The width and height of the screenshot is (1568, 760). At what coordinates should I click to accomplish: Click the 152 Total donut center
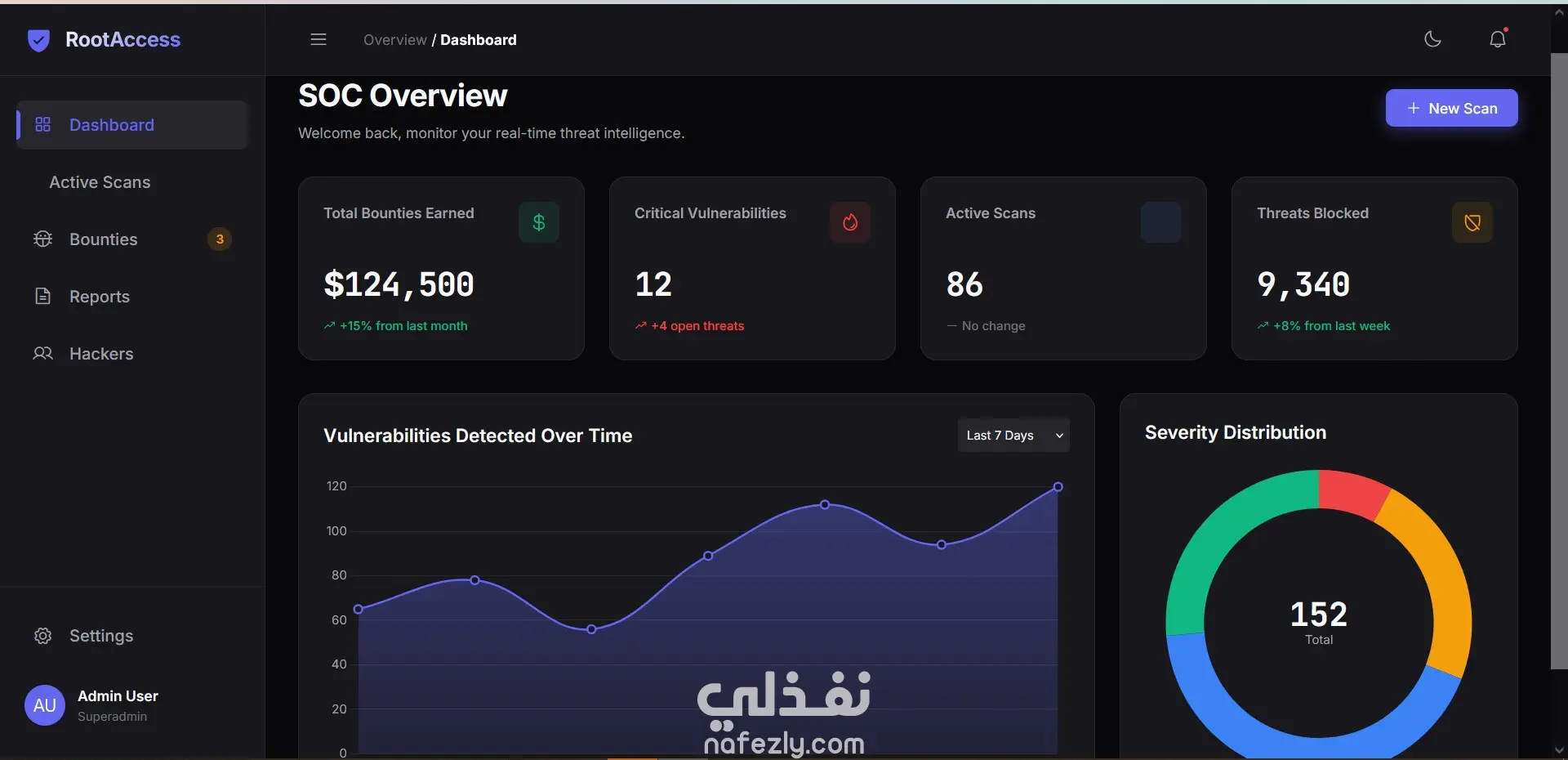pyautogui.click(x=1319, y=622)
